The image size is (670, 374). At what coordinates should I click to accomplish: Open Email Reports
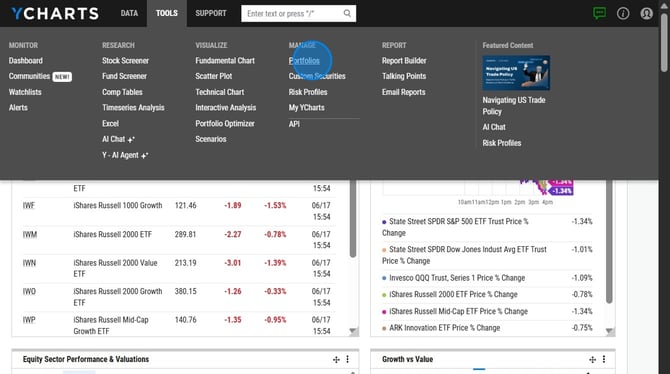point(403,92)
